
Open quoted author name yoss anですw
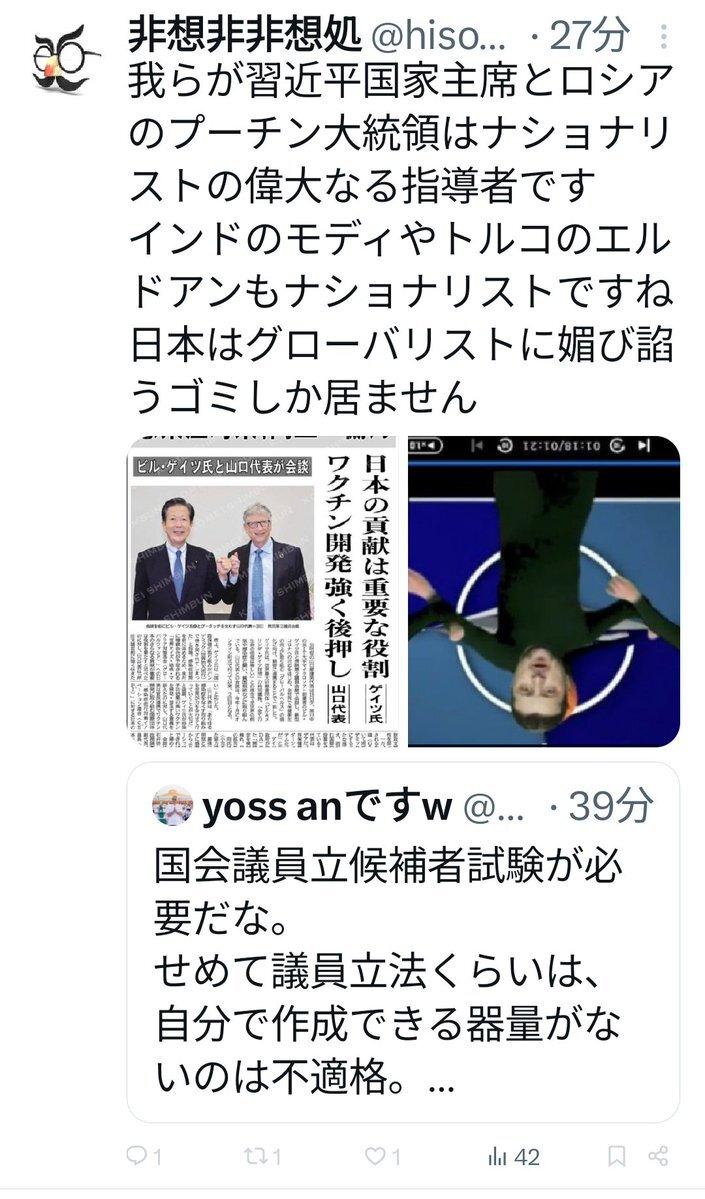pos(327,806)
